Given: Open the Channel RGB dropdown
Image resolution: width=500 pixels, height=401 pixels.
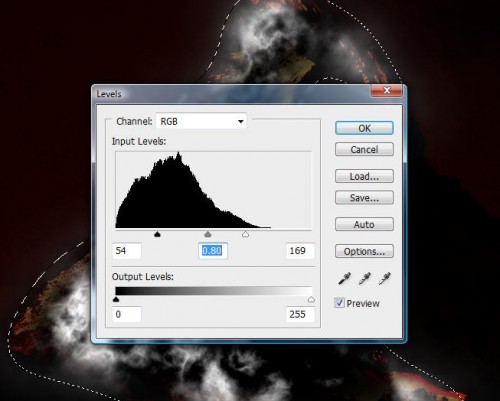Looking at the screenshot, I should [x=202, y=121].
